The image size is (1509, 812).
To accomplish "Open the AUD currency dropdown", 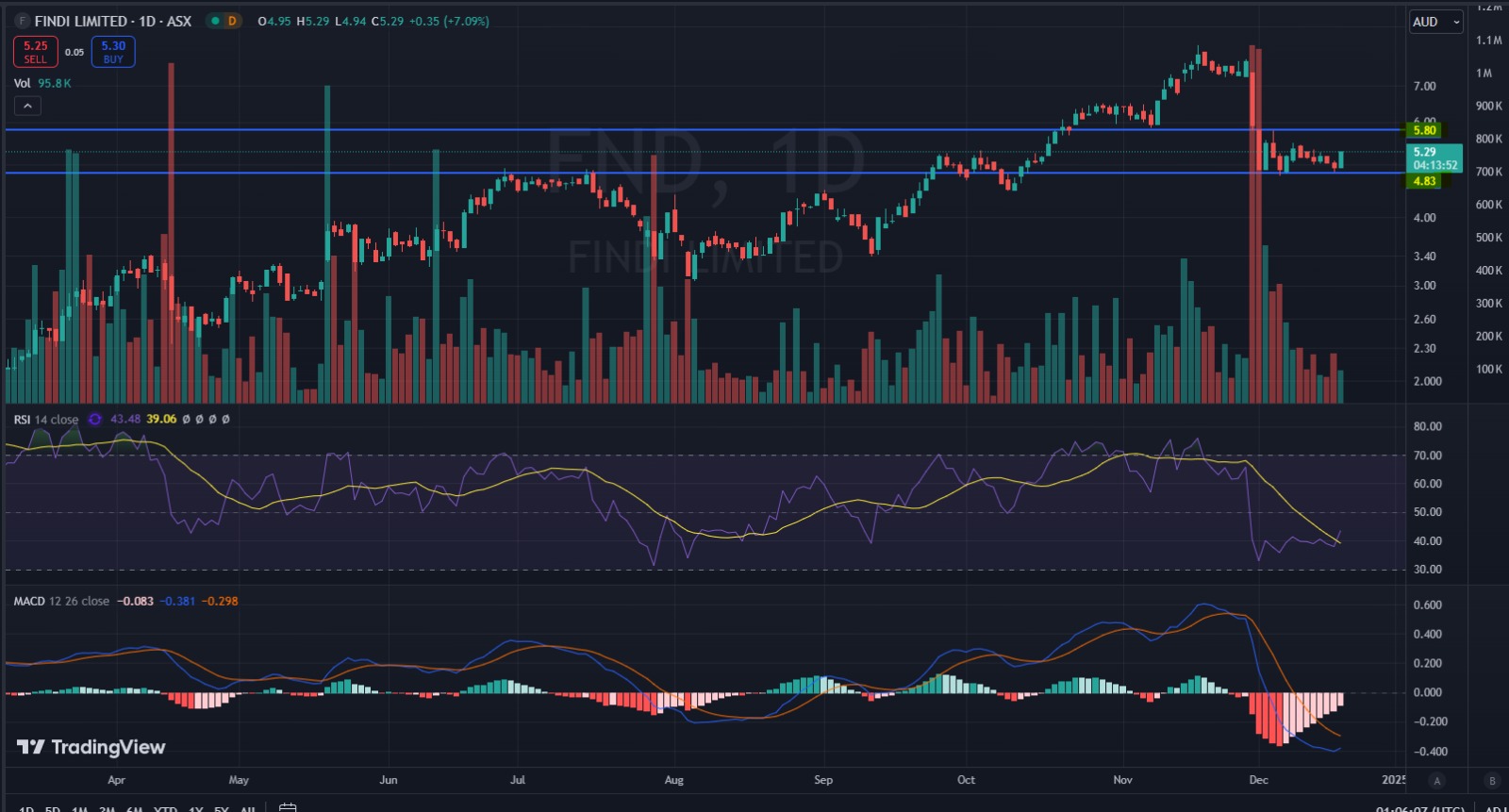I will click(x=1435, y=22).
